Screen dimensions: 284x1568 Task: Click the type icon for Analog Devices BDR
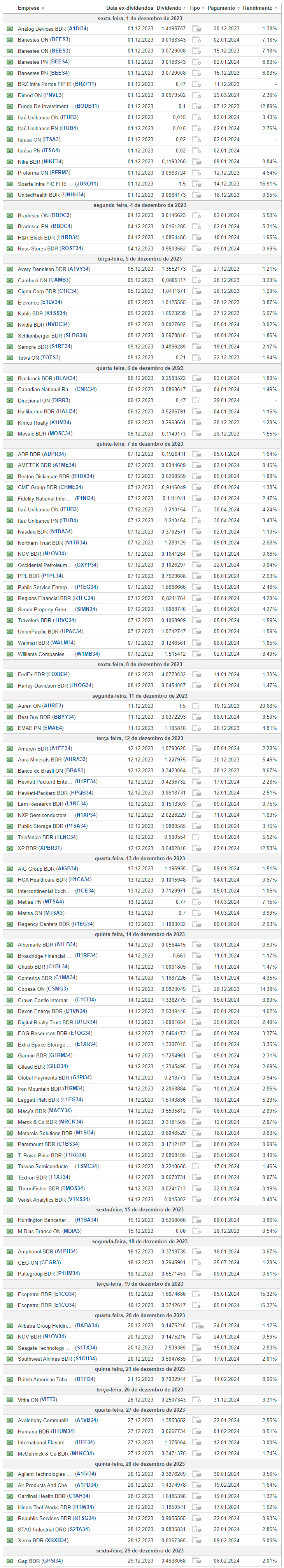(196, 29)
